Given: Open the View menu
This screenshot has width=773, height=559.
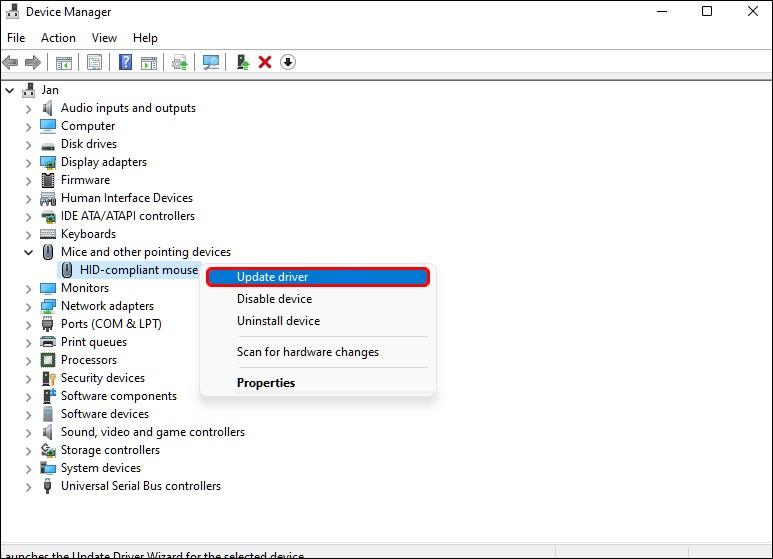Looking at the screenshot, I should coord(104,38).
